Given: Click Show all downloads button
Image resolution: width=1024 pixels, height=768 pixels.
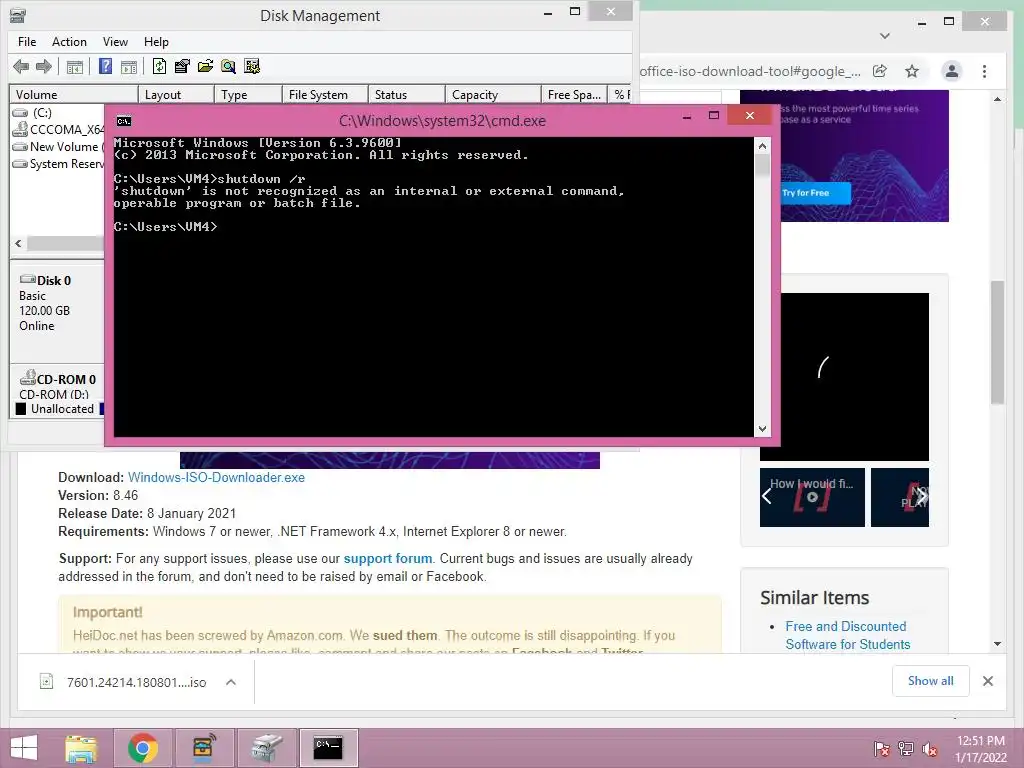Looking at the screenshot, I should tap(931, 681).
